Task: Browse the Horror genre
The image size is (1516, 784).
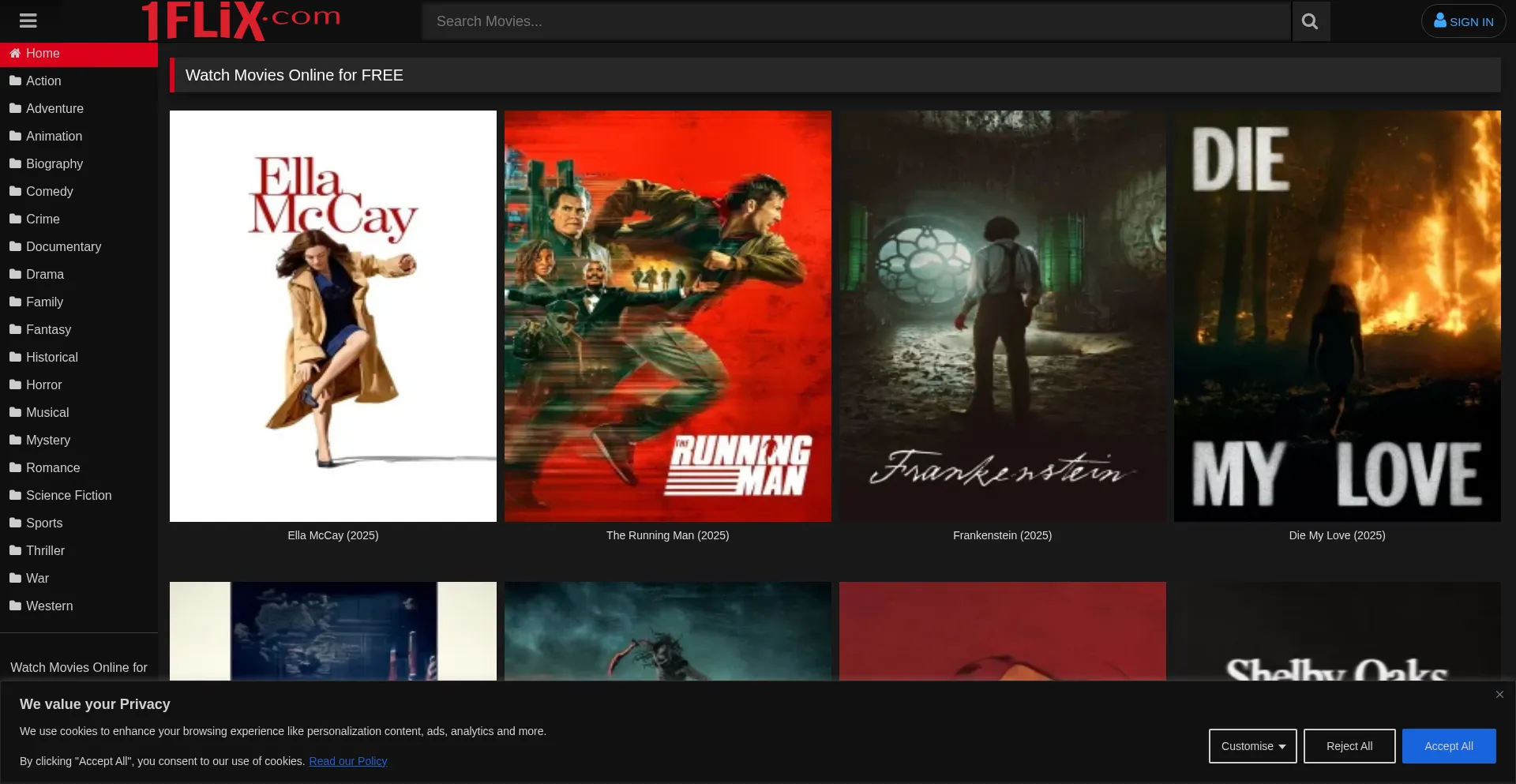Action: pyautogui.click(x=79, y=384)
